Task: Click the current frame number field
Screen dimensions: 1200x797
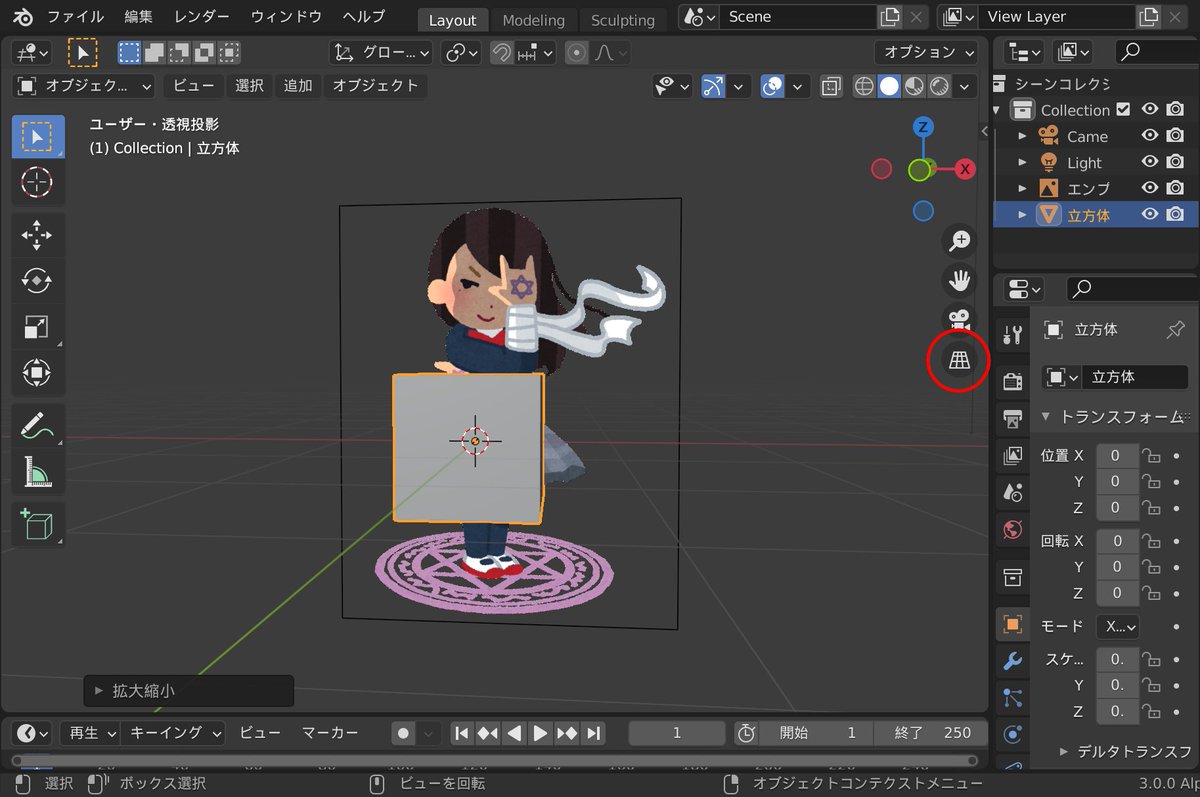Action: 677,733
